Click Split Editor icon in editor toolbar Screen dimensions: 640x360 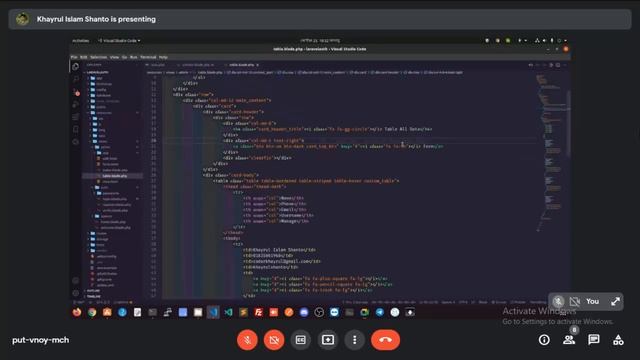558,65
